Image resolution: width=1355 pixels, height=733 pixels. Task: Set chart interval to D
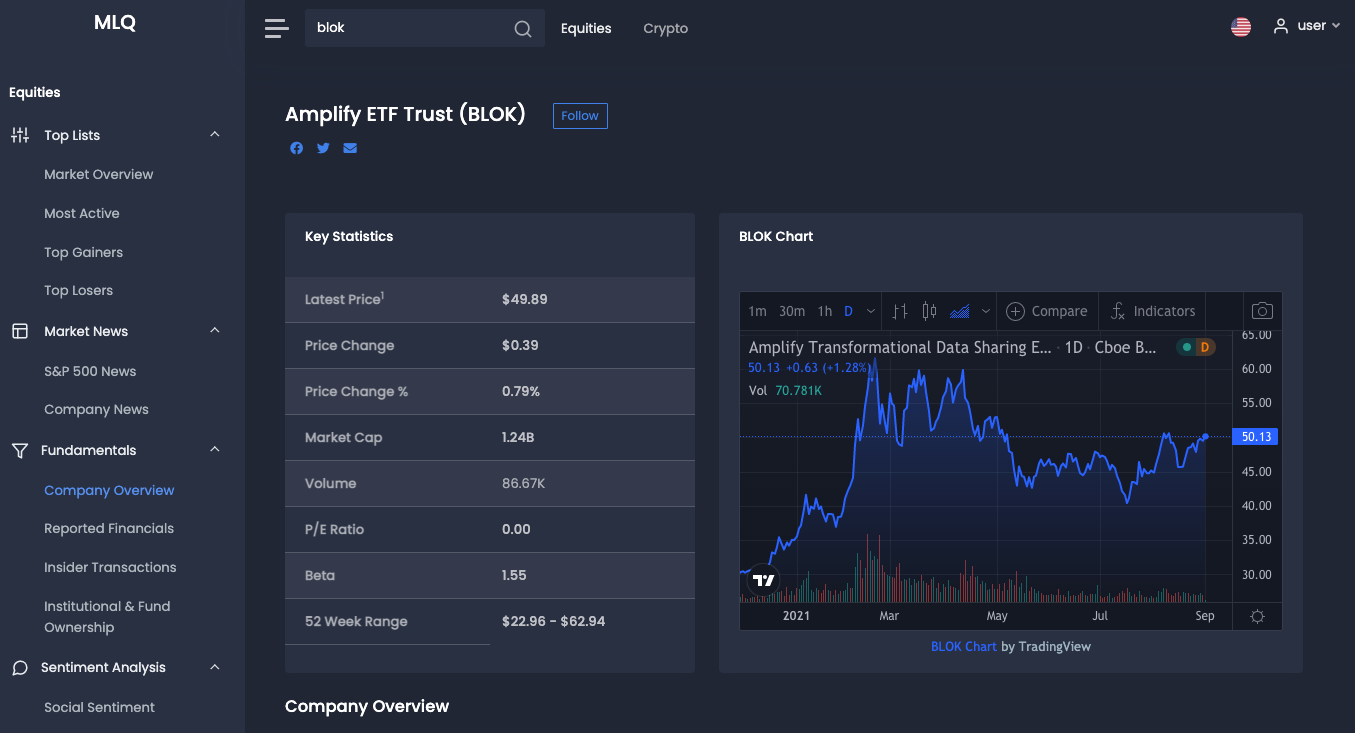pos(848,311)
